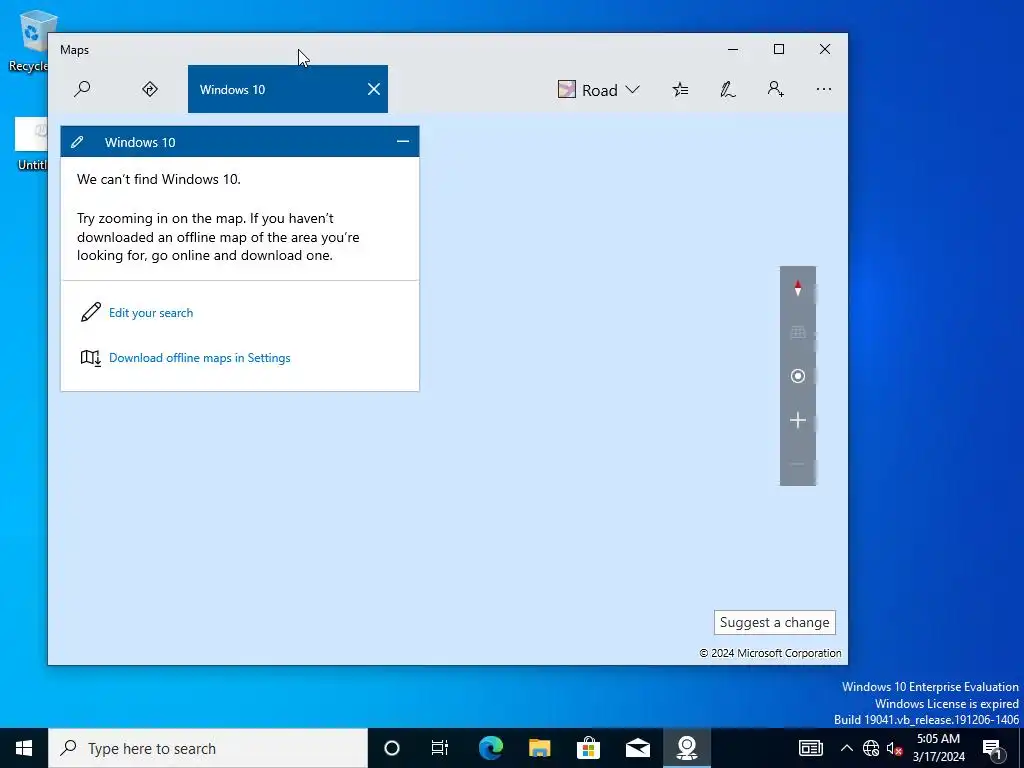Open Cortana from the taskbar

pos(392,748)
